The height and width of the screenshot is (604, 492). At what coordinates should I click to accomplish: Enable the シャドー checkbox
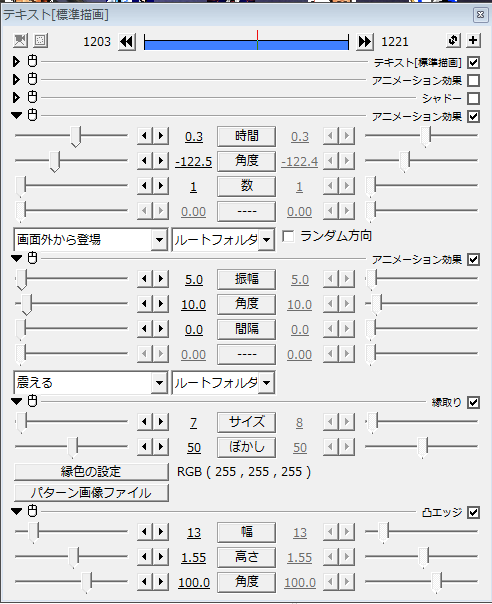point(474,98)
